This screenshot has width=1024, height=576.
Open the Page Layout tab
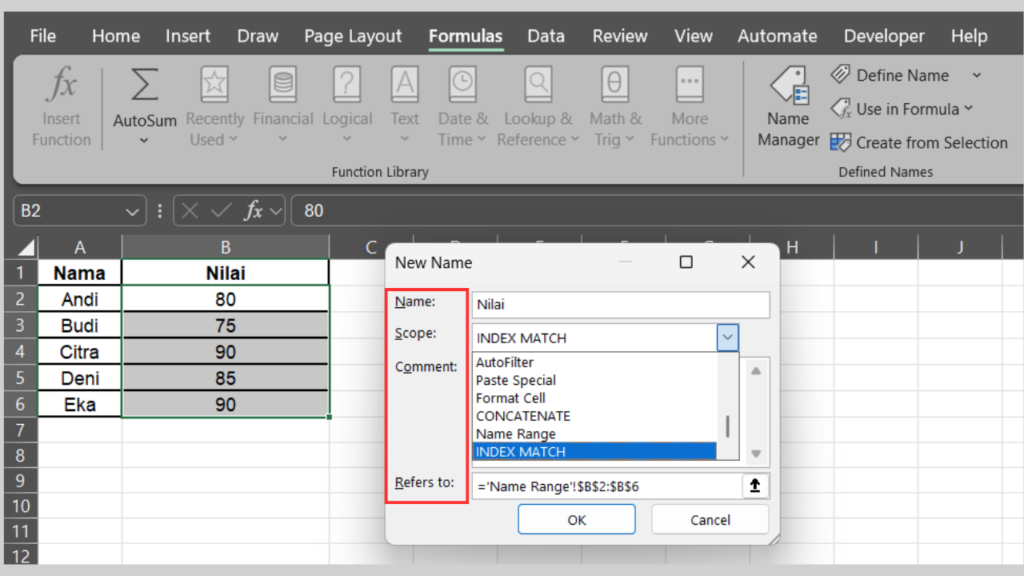[x=353, y=36]
